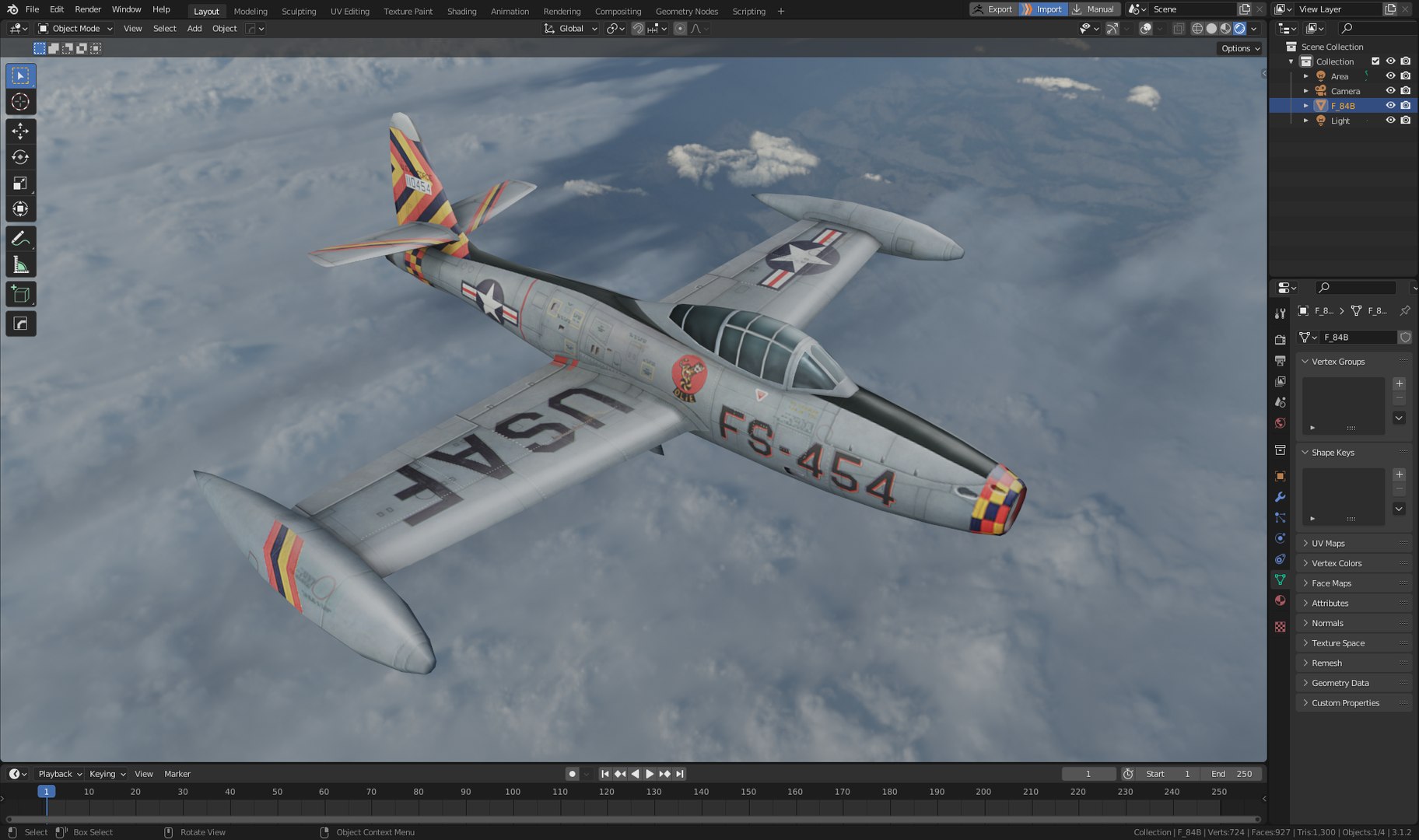Open the Global transform orientation dropdown
Viewport: 1419px width, 840px height.
[570, 29]
